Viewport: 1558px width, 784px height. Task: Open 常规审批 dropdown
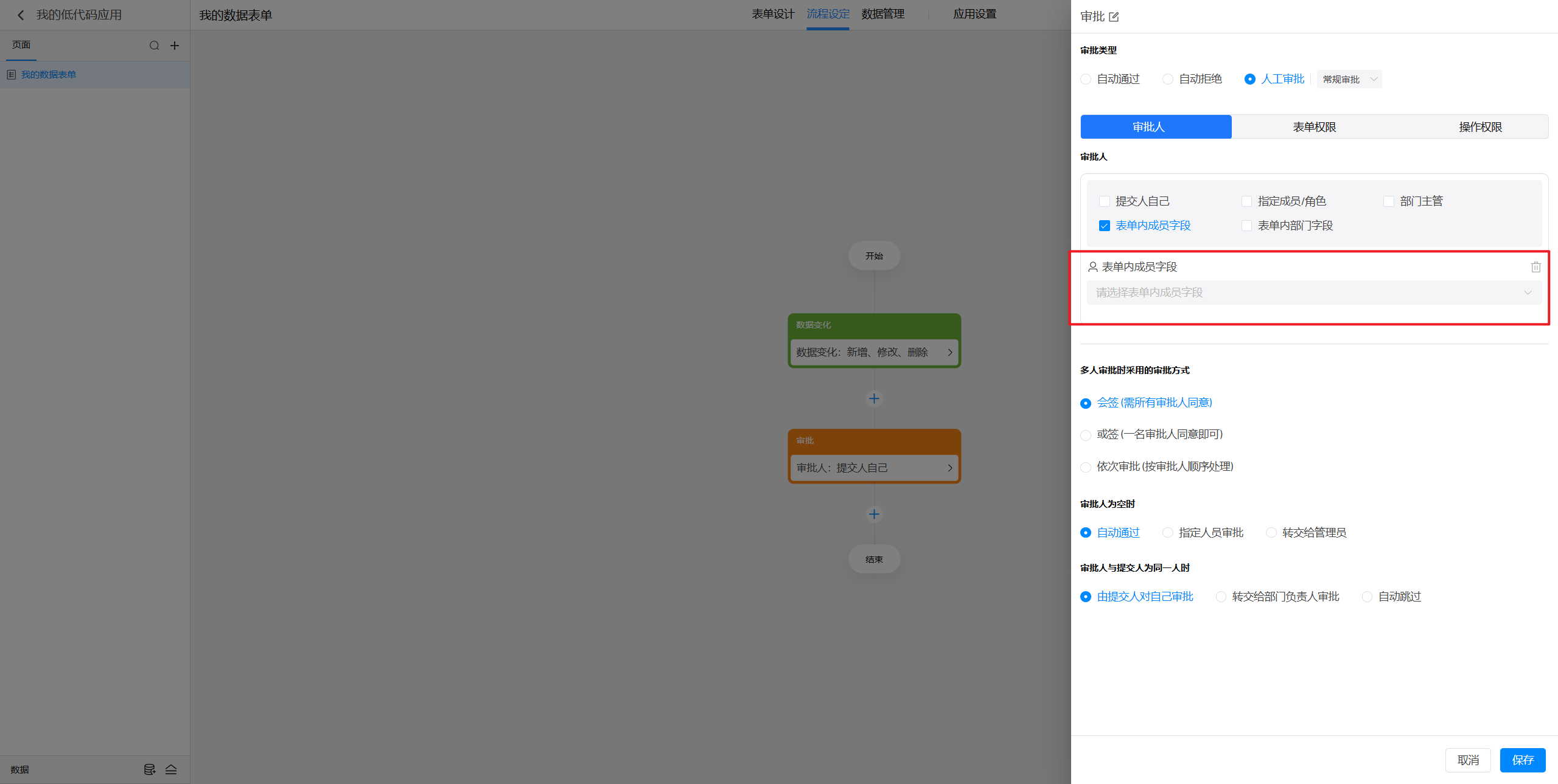[1349, 80]
